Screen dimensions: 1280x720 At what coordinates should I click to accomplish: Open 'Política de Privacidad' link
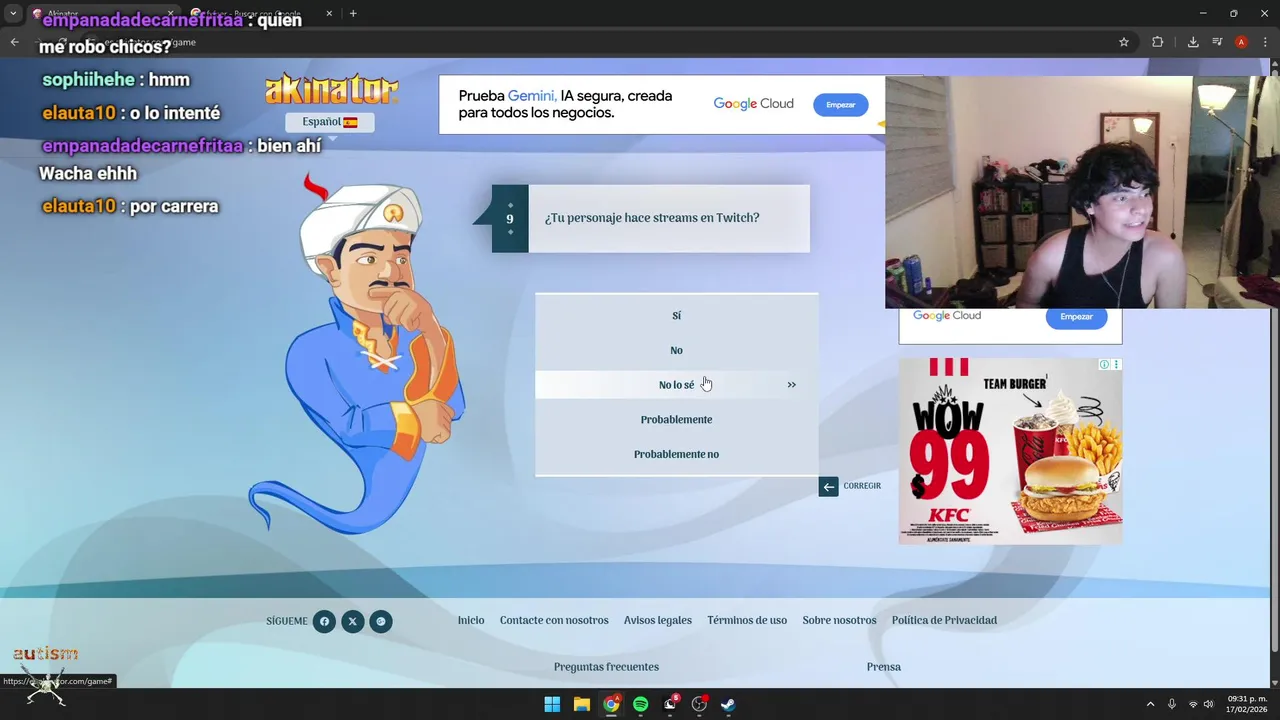(x=944, y=620)
